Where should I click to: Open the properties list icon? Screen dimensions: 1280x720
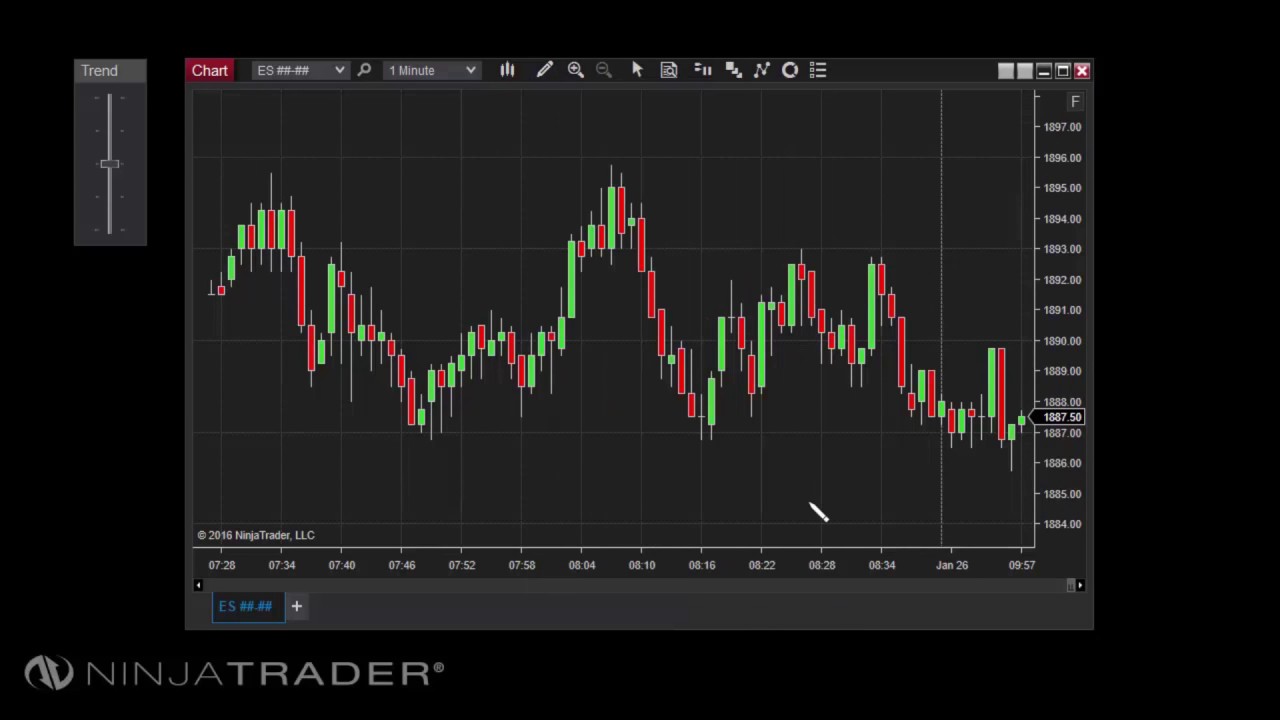click(x=818, y=70)
